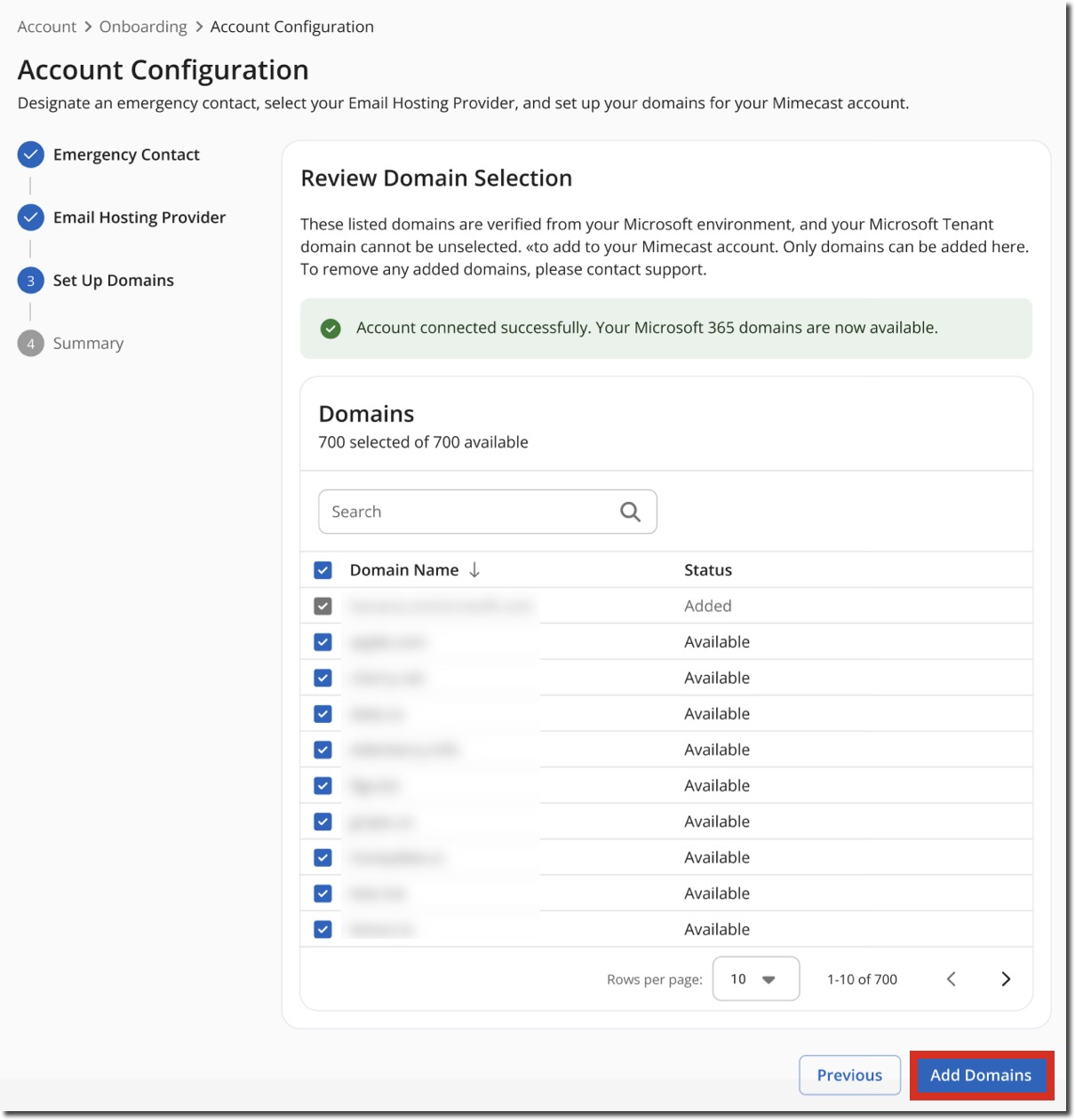Image resolution: width=1075 pixels, height=1120 pixels.
Task: Select the Summary step in the sidebar
Action: pyautogui.click(x=88, y=343)
